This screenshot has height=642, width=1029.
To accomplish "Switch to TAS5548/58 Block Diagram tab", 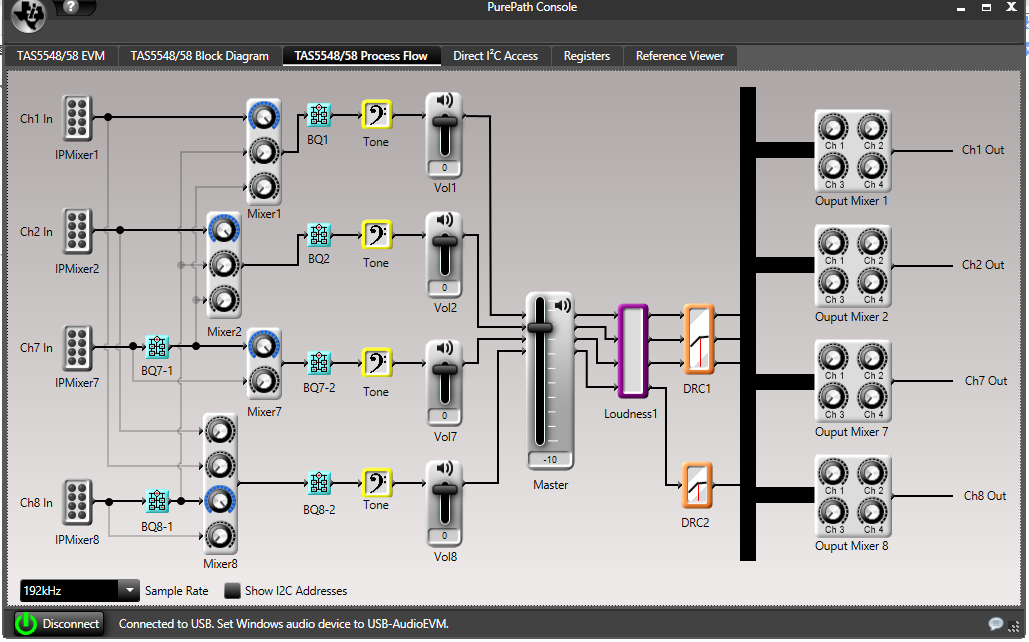I will click(x=200, y=56).
